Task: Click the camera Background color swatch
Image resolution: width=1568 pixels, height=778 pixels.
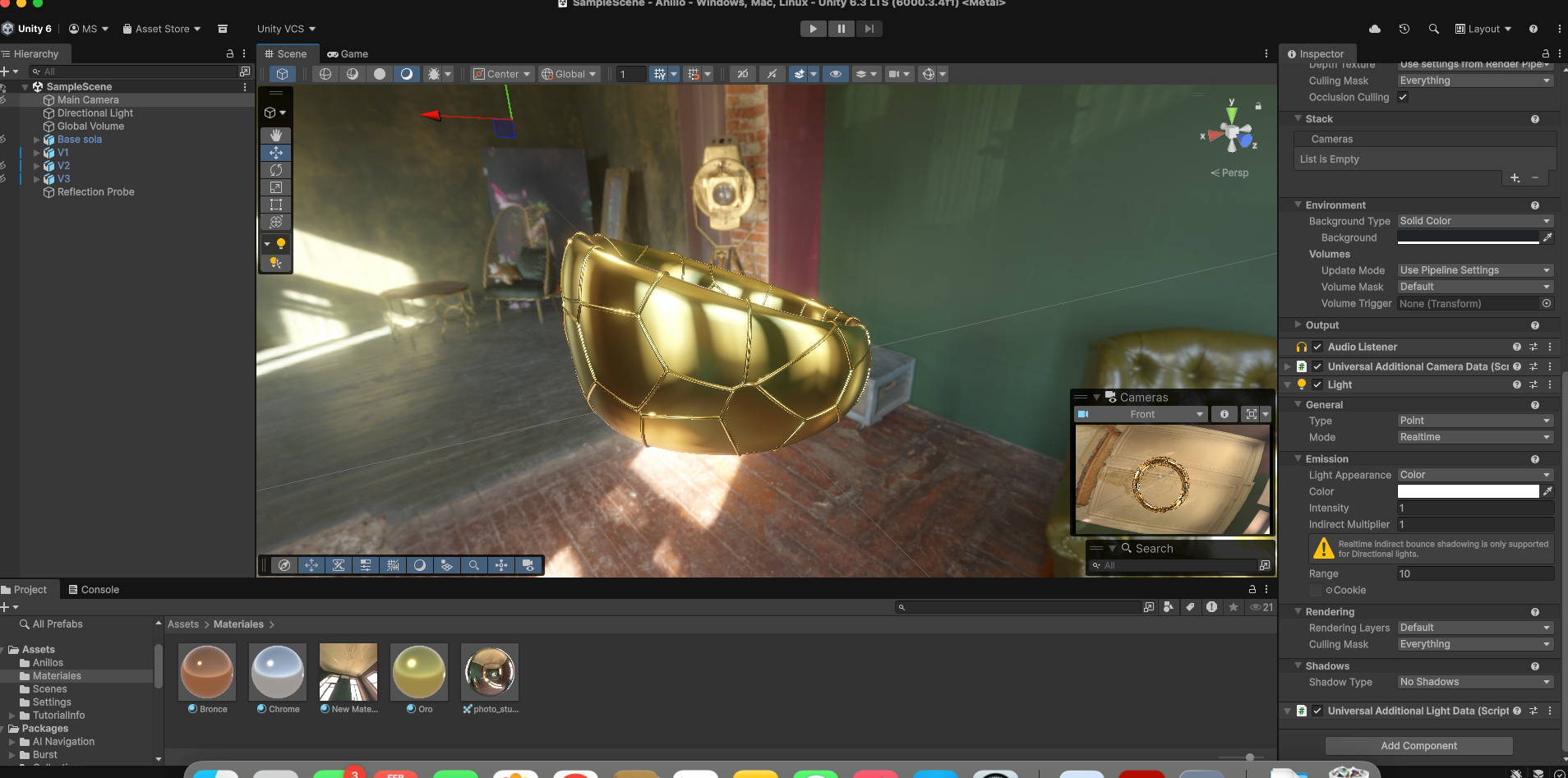Action: point(1468,237)
